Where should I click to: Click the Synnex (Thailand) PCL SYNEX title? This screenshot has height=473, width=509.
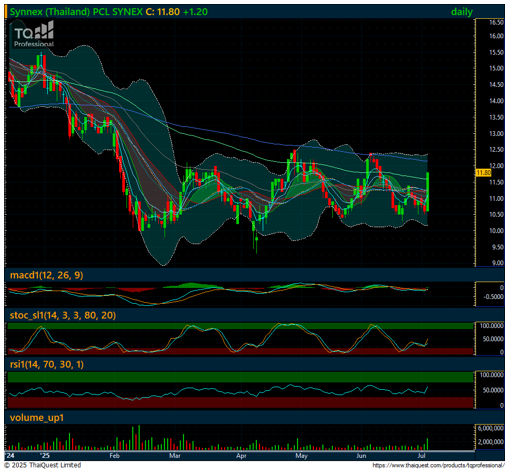pyautogui.click(x=76, y=12)
